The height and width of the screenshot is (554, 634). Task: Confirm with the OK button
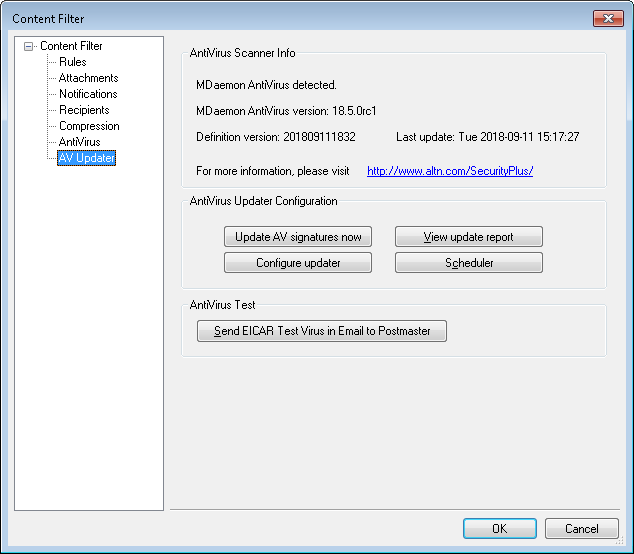pos(500,529)
